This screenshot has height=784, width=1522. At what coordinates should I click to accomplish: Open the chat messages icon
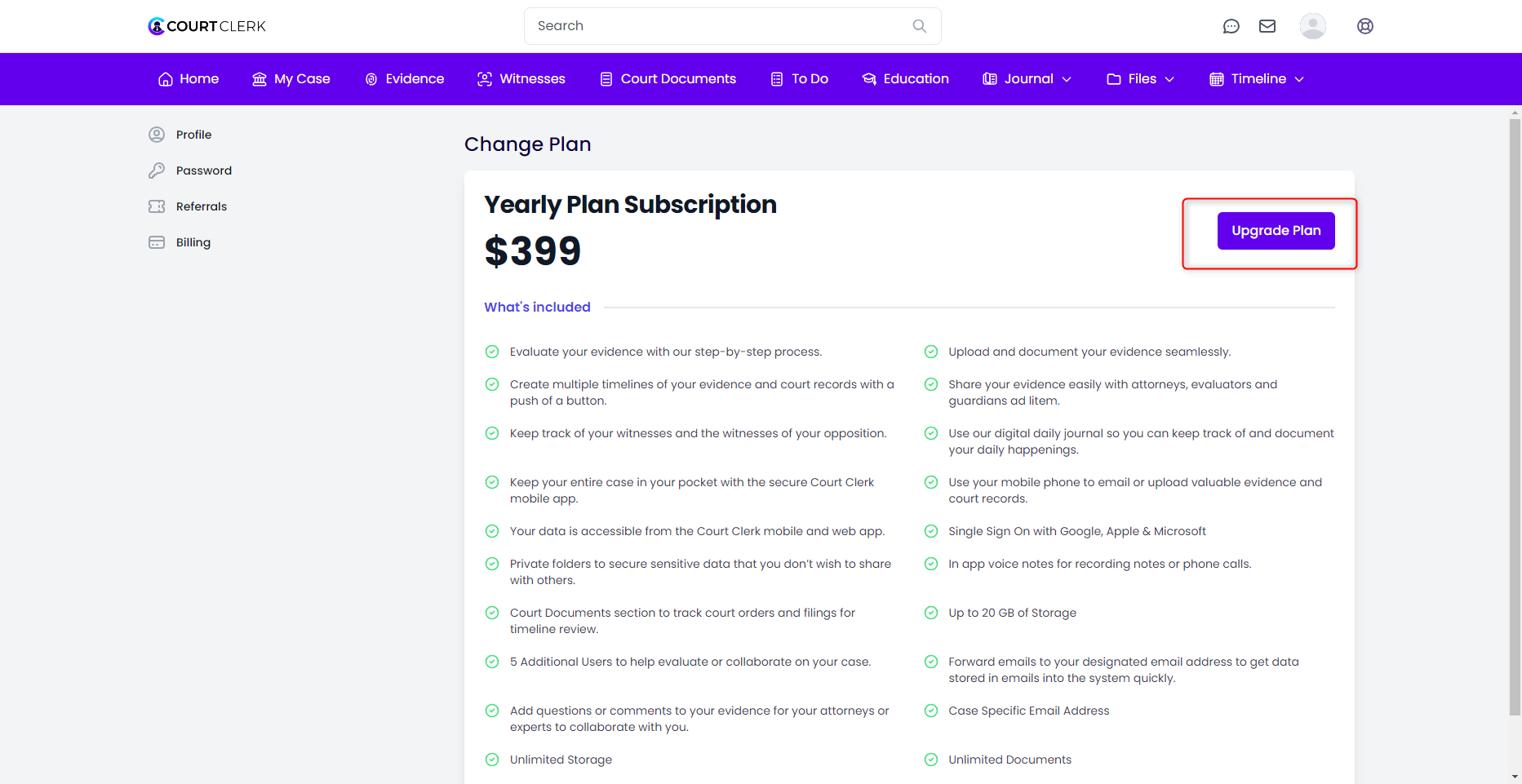click(1231, 26)
